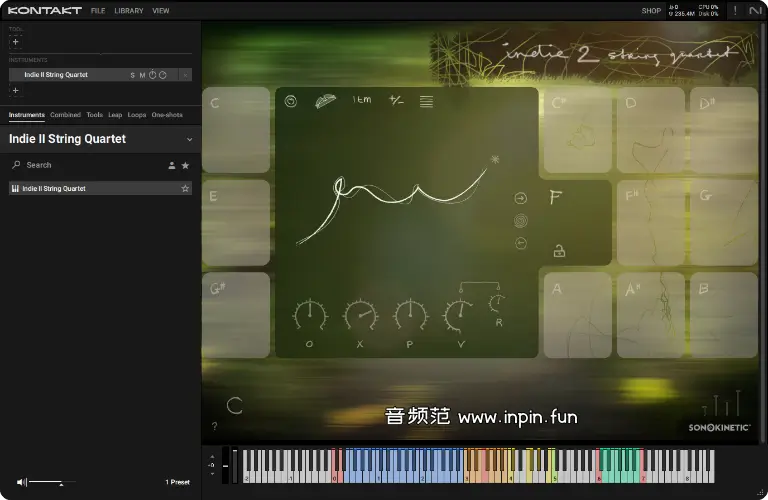768x500 pixels.
Task: Add an instrument with the plus under INSTRUMENTS
Action: click(16, 90)
